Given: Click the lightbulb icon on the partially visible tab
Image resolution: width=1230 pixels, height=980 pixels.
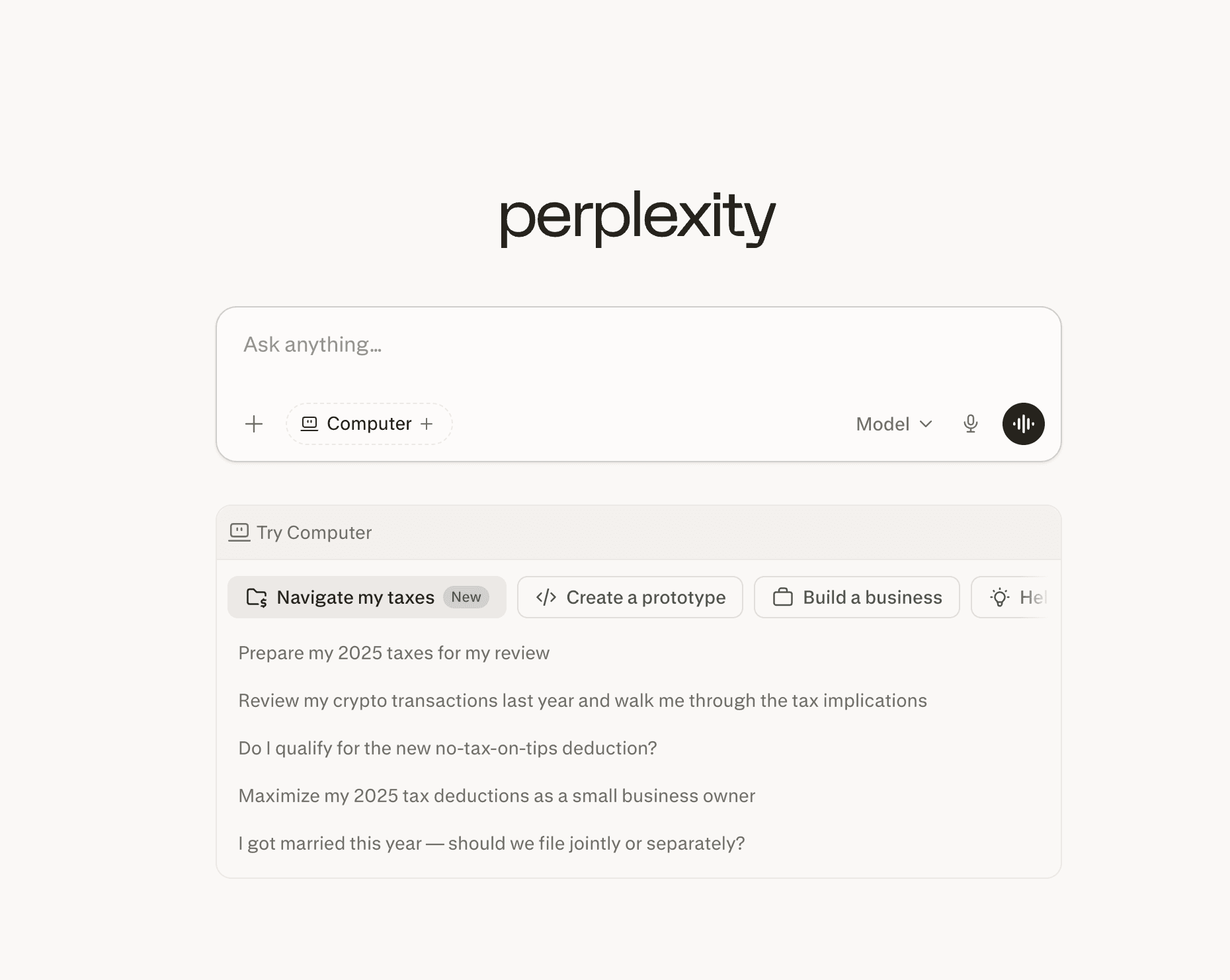Looking at the screenshot, I should (1000, 597).
